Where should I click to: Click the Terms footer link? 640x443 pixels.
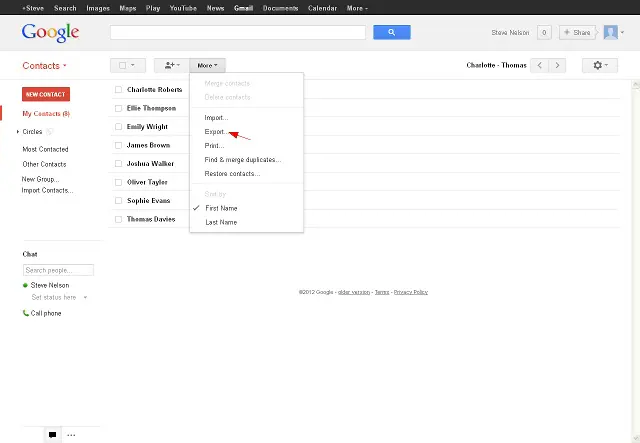[382, 292]
